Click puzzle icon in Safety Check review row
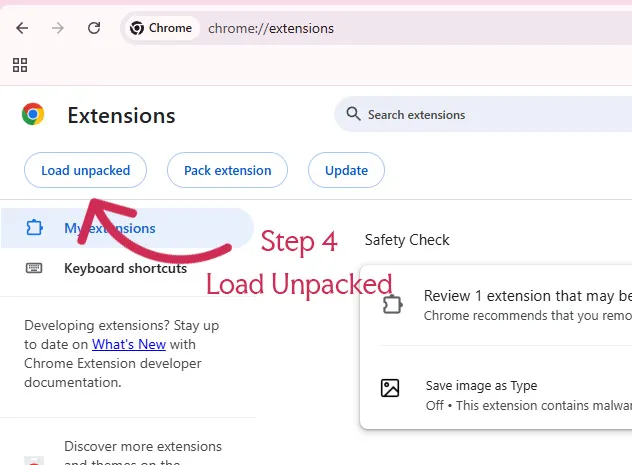 [392, 305]
